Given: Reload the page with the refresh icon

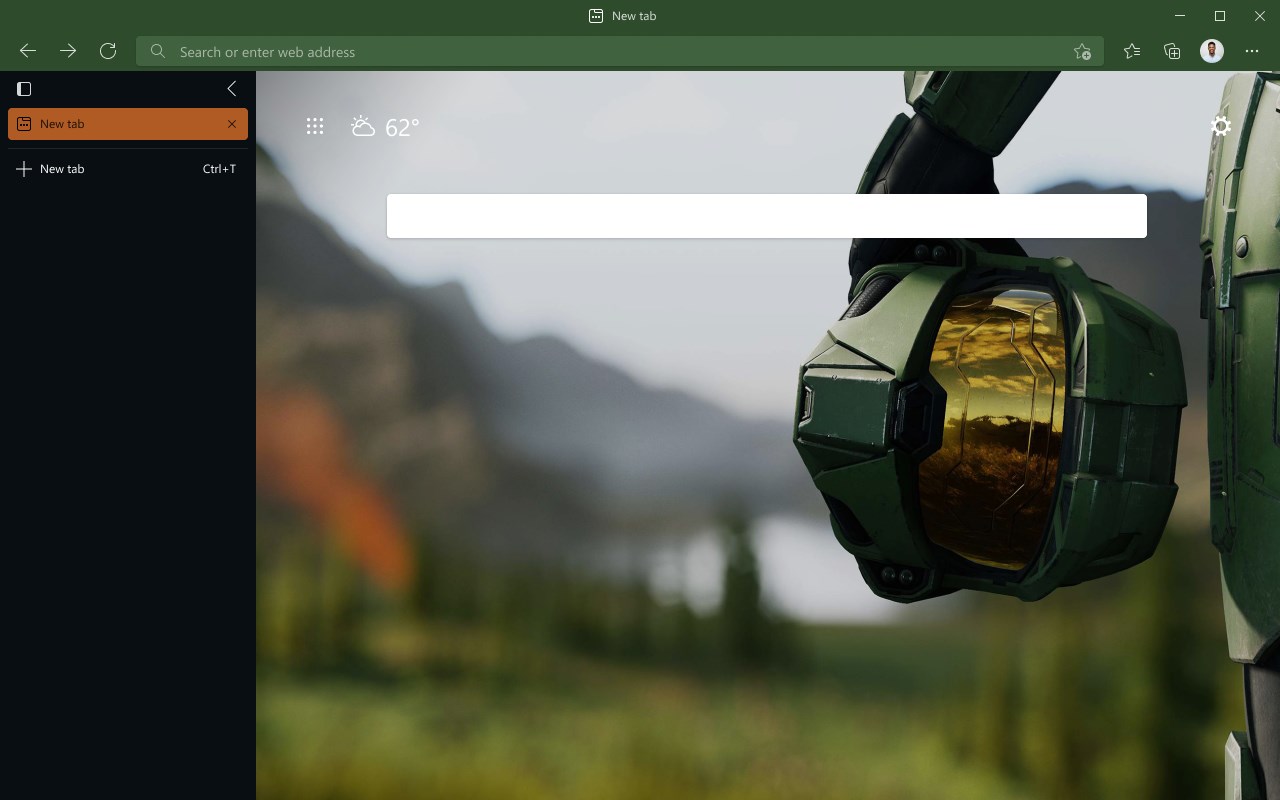Looking at the screenshot, I should (108, 51).
